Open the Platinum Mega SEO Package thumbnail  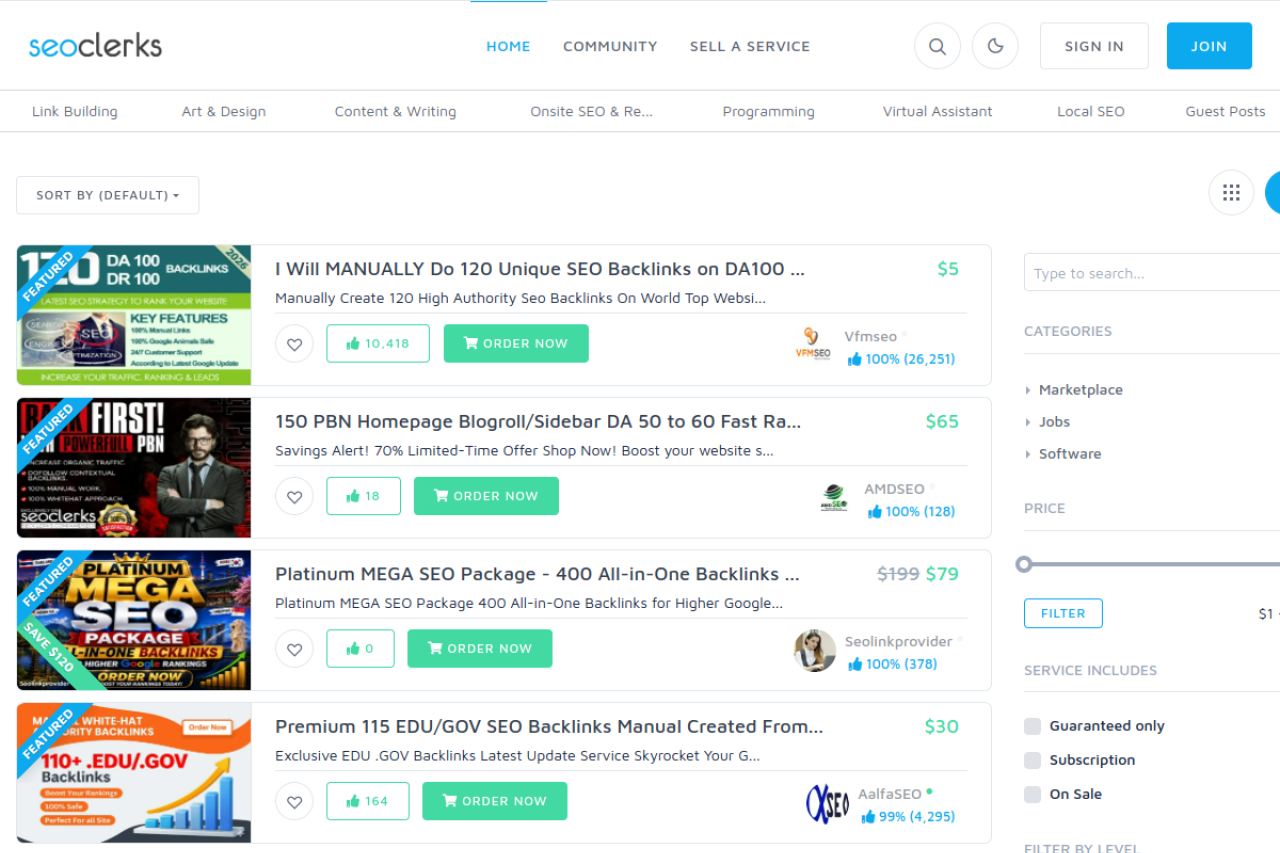point(134,620)
